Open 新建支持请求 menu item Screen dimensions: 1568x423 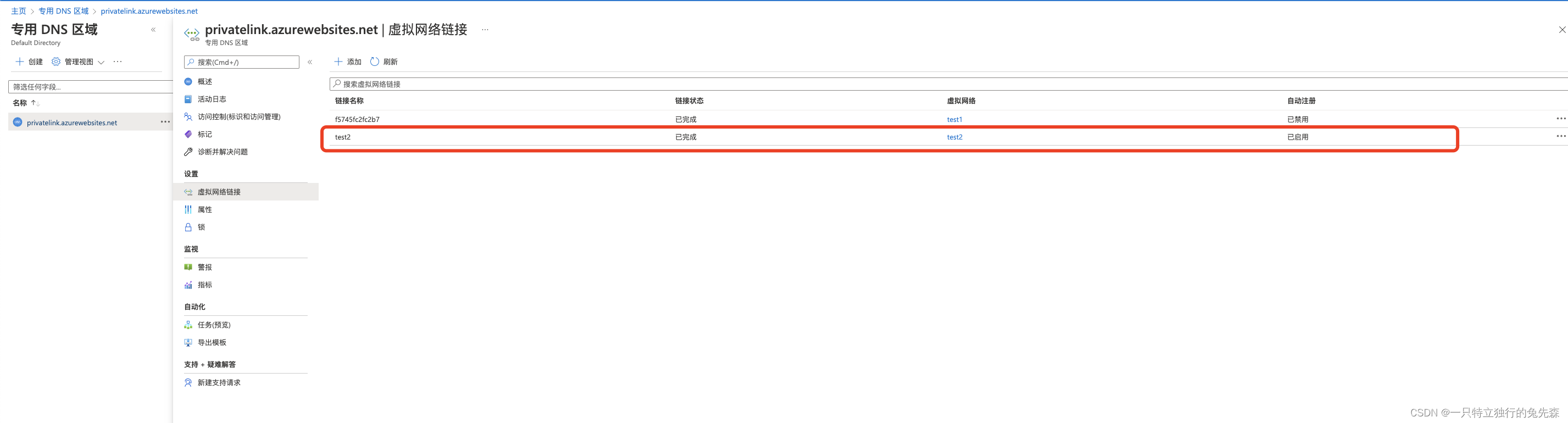(x=219, y=383)
